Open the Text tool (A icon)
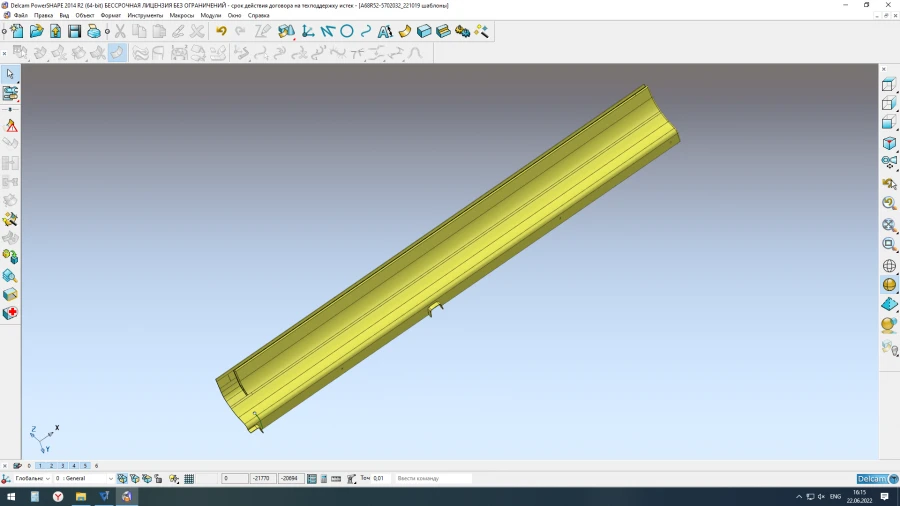Viewport: 900px width, 506px height. 385,32
